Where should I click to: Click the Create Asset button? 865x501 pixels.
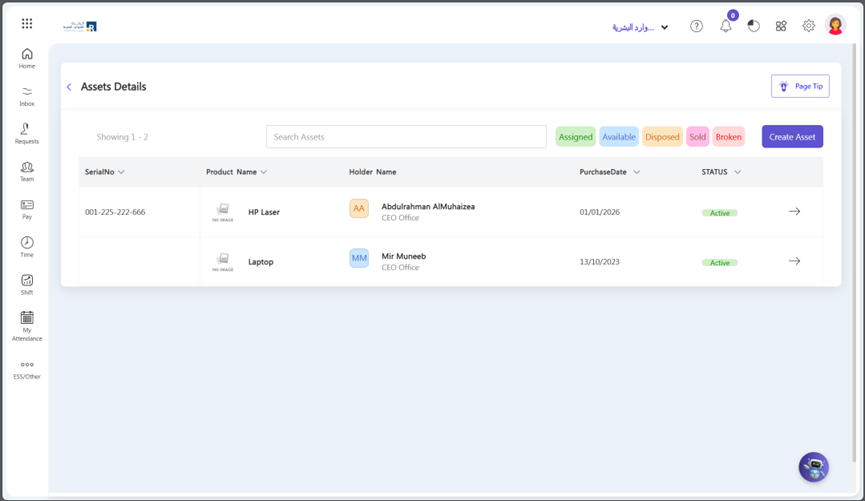click(x=792, y=137)
